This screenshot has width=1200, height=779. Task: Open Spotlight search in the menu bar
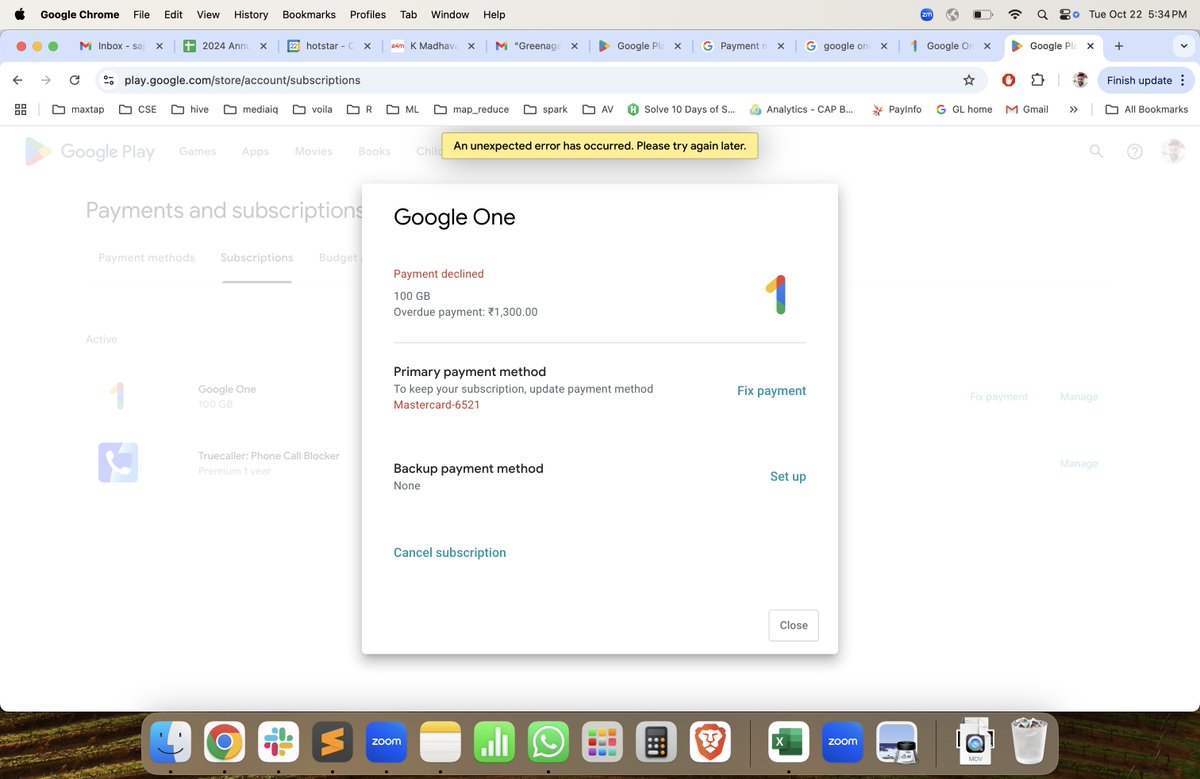coord(1043,15)
